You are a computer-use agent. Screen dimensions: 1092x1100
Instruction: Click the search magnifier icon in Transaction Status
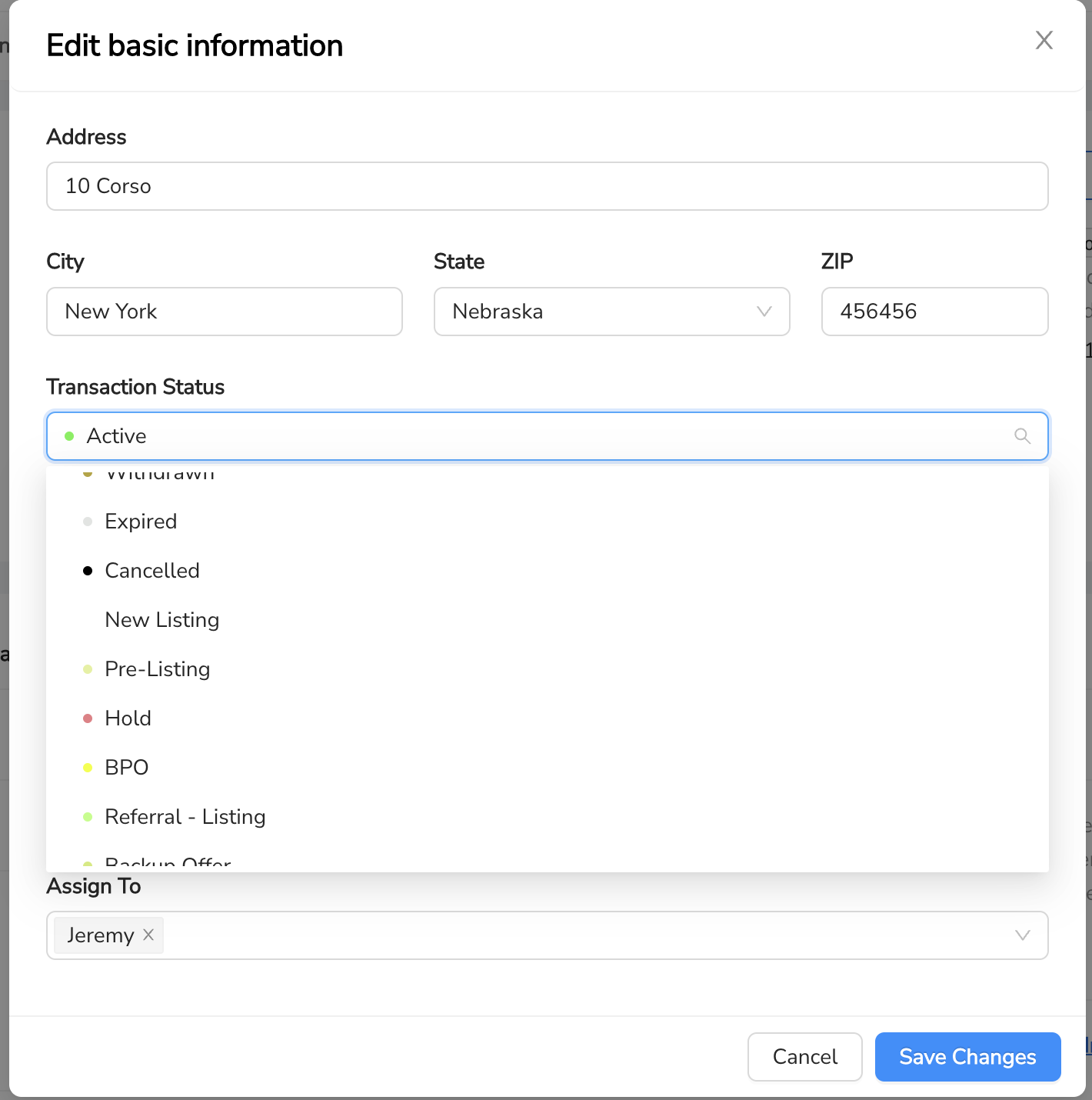[1022, 436]
